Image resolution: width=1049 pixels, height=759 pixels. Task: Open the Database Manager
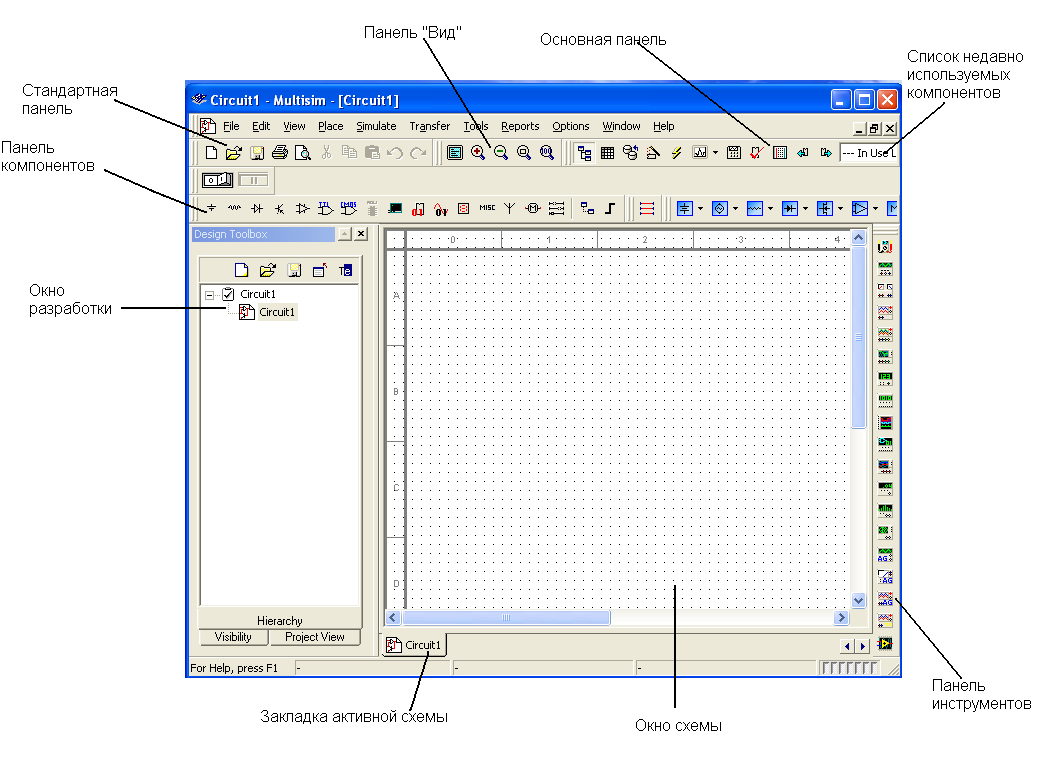pyautogui.click(x=630, y=152)
